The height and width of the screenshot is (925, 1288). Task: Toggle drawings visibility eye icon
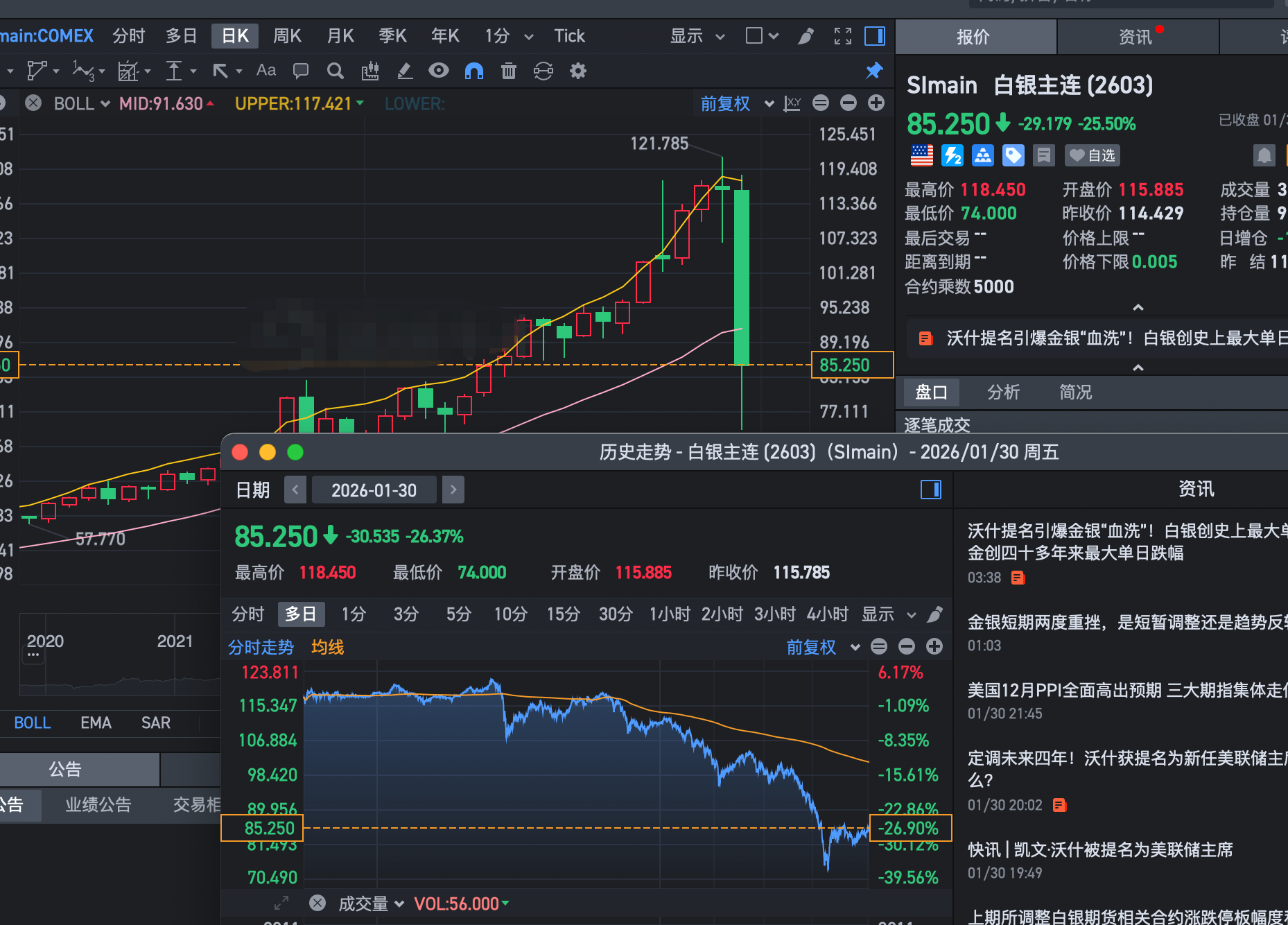pos(439,71)
